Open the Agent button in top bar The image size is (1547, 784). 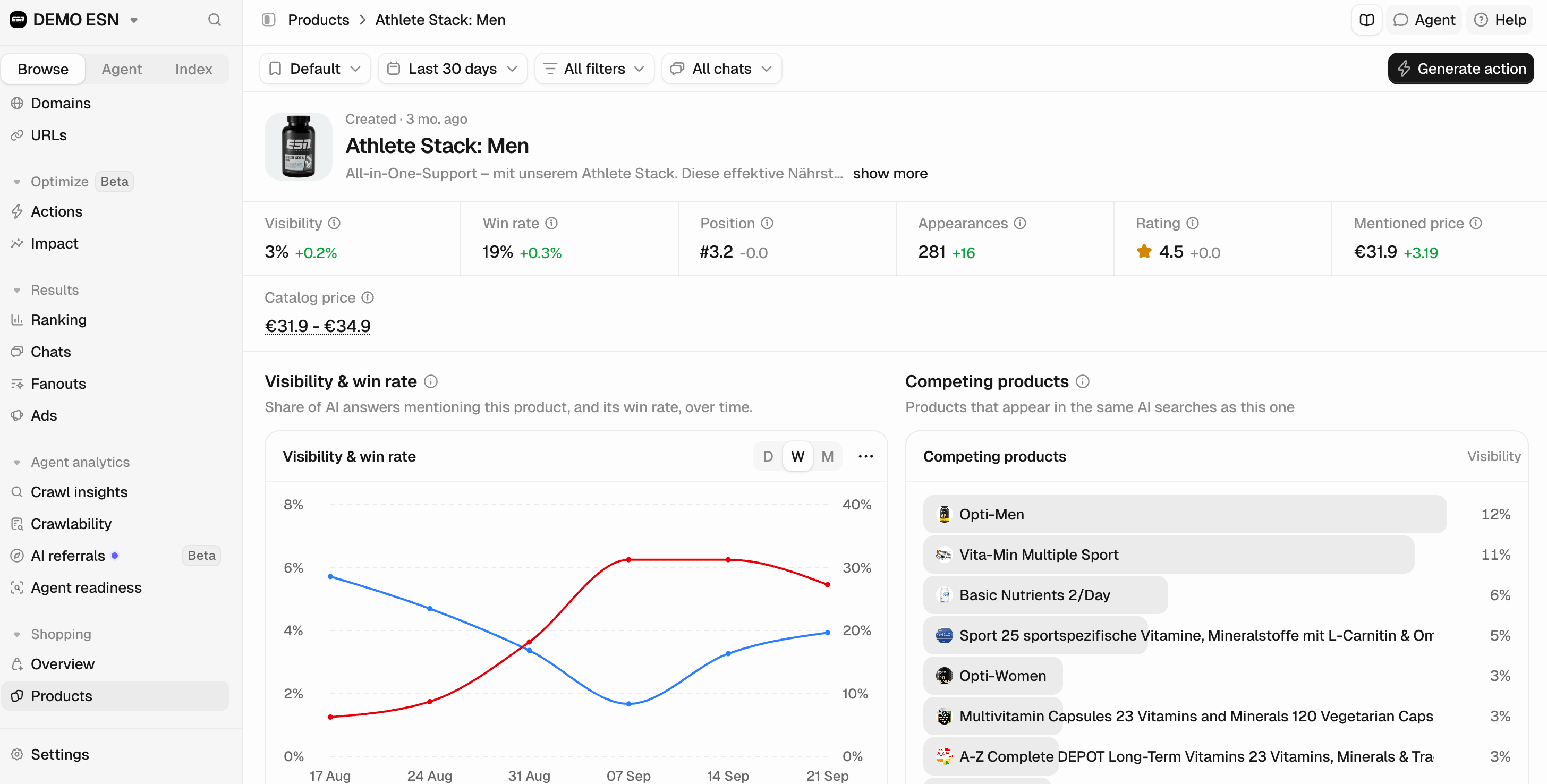pyautogui.click(x=1424, y=20)
